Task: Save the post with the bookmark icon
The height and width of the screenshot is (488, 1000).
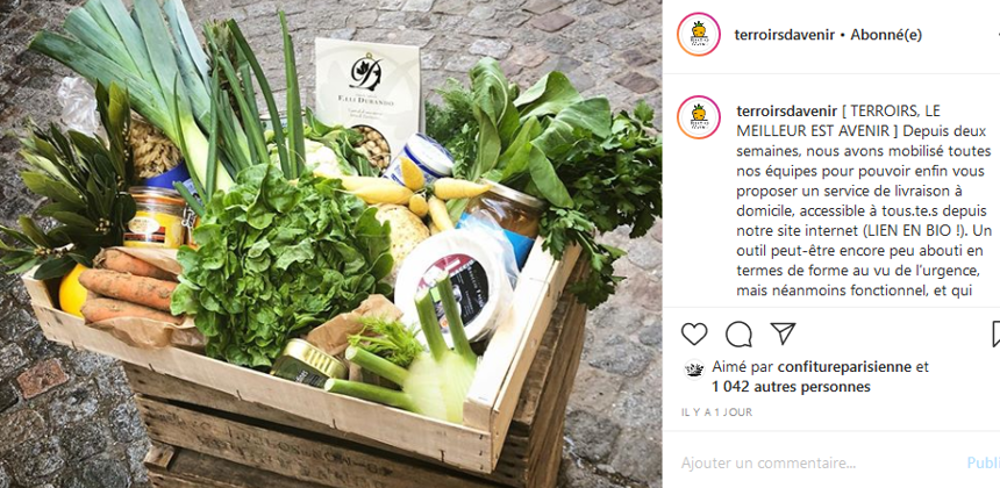Action: [x=996, y=334]
